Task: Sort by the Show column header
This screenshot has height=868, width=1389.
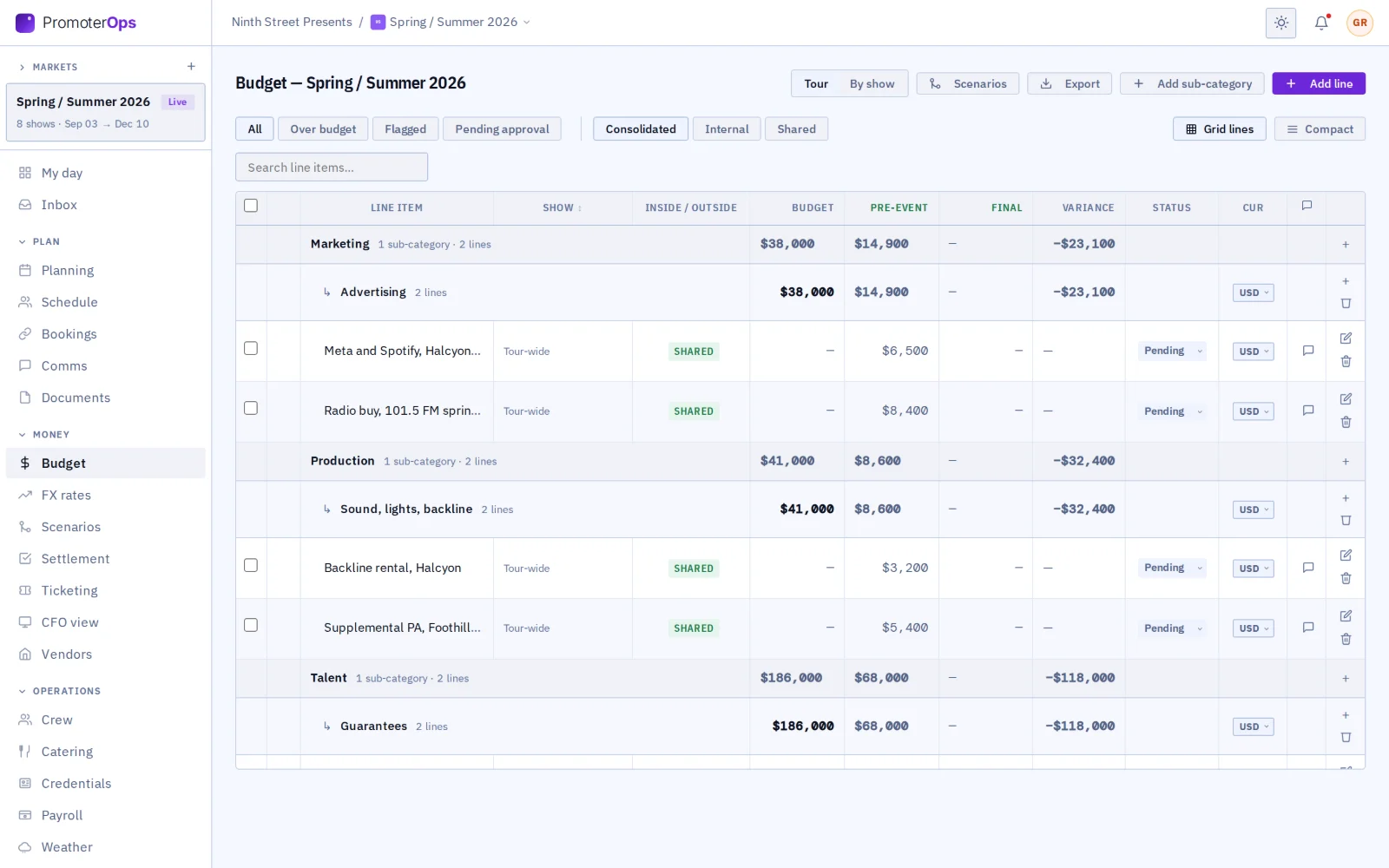Action: (x=563, y=207)
